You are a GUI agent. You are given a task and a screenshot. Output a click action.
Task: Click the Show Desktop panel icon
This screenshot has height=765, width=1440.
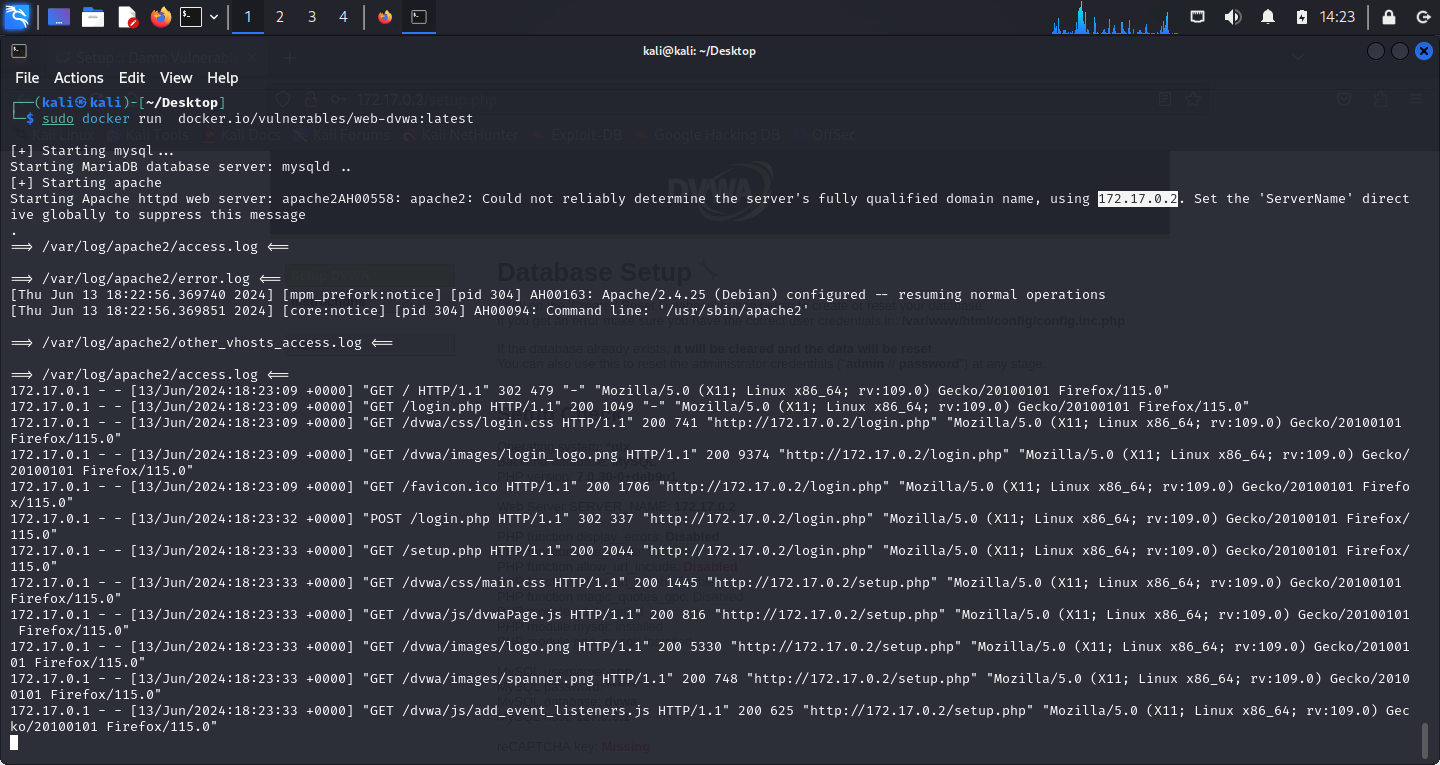point(59,17)
